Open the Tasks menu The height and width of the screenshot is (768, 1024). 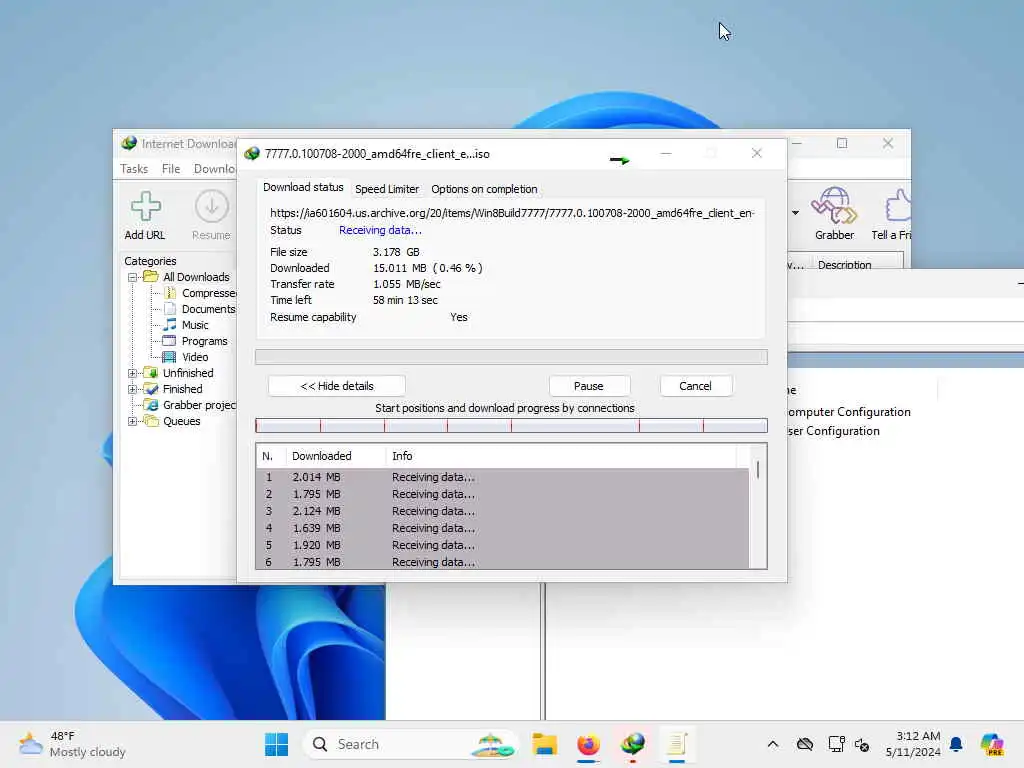[x=134, y=168]
